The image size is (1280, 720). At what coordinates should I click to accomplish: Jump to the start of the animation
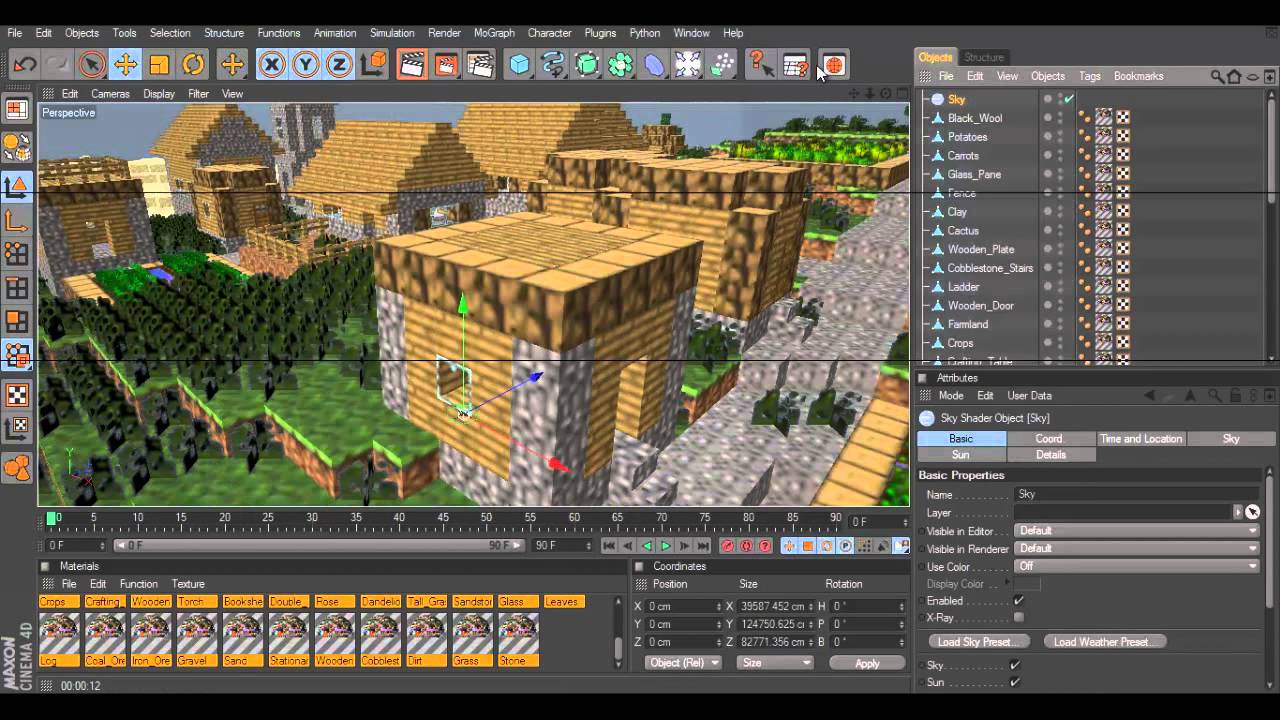point(609,546)
